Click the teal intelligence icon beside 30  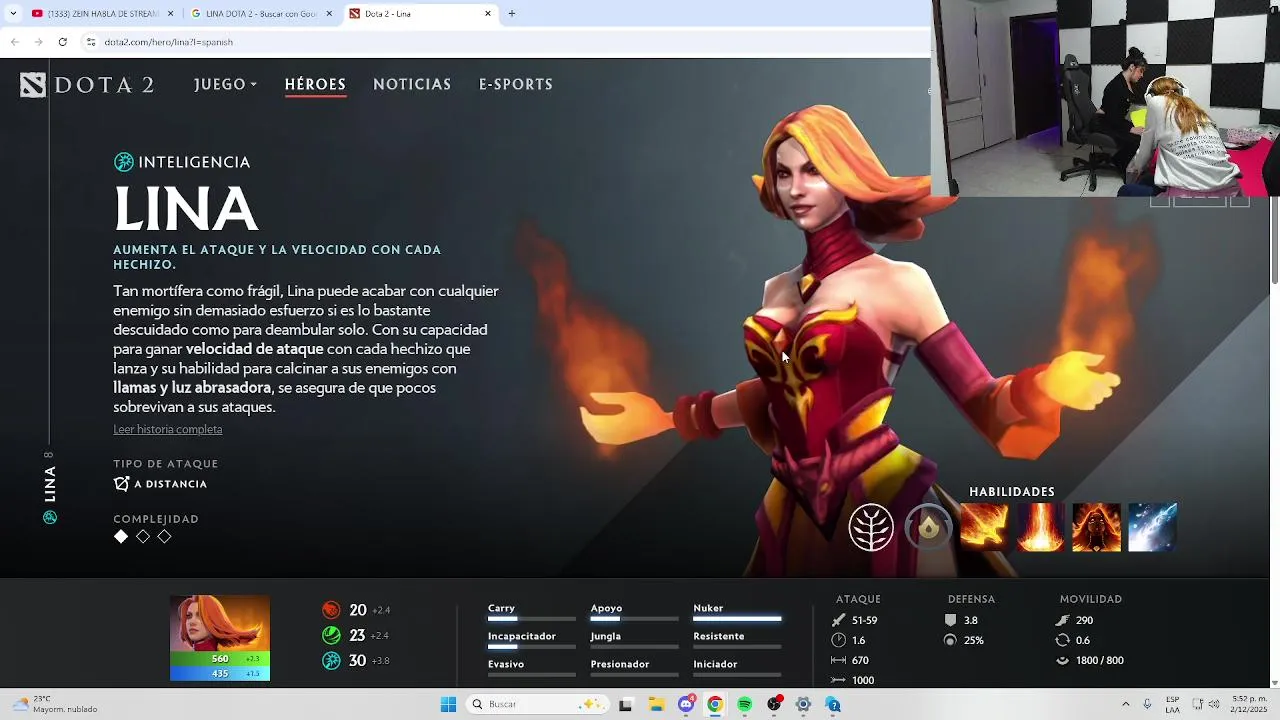331,661
